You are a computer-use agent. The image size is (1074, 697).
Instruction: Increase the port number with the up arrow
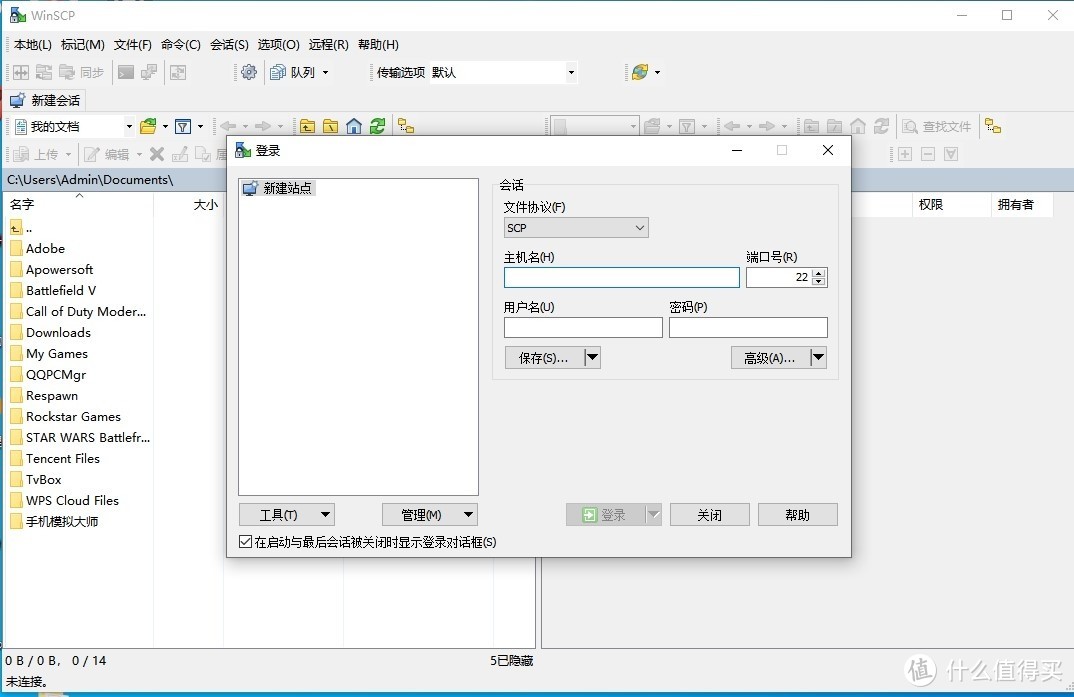pos(819,273)
